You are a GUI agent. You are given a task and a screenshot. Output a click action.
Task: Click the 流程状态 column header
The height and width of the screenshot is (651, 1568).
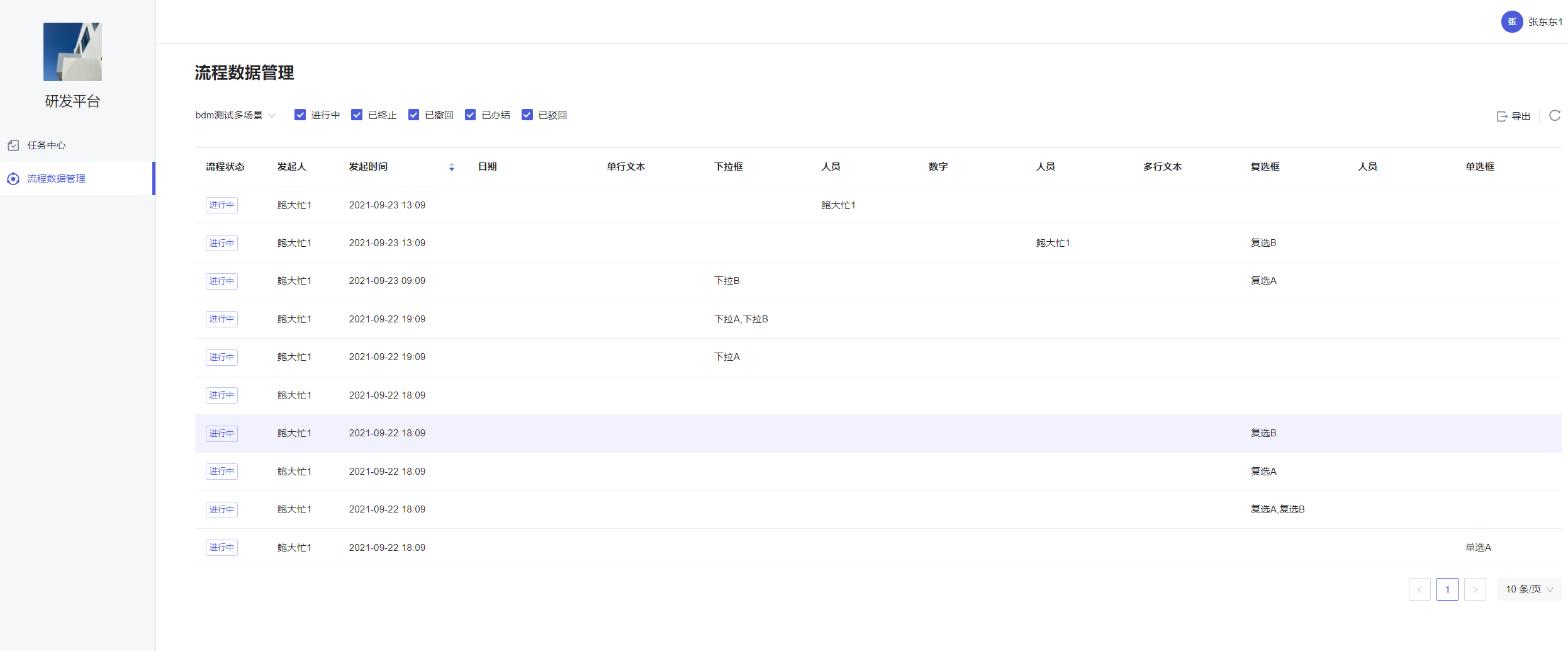(225, 167)
